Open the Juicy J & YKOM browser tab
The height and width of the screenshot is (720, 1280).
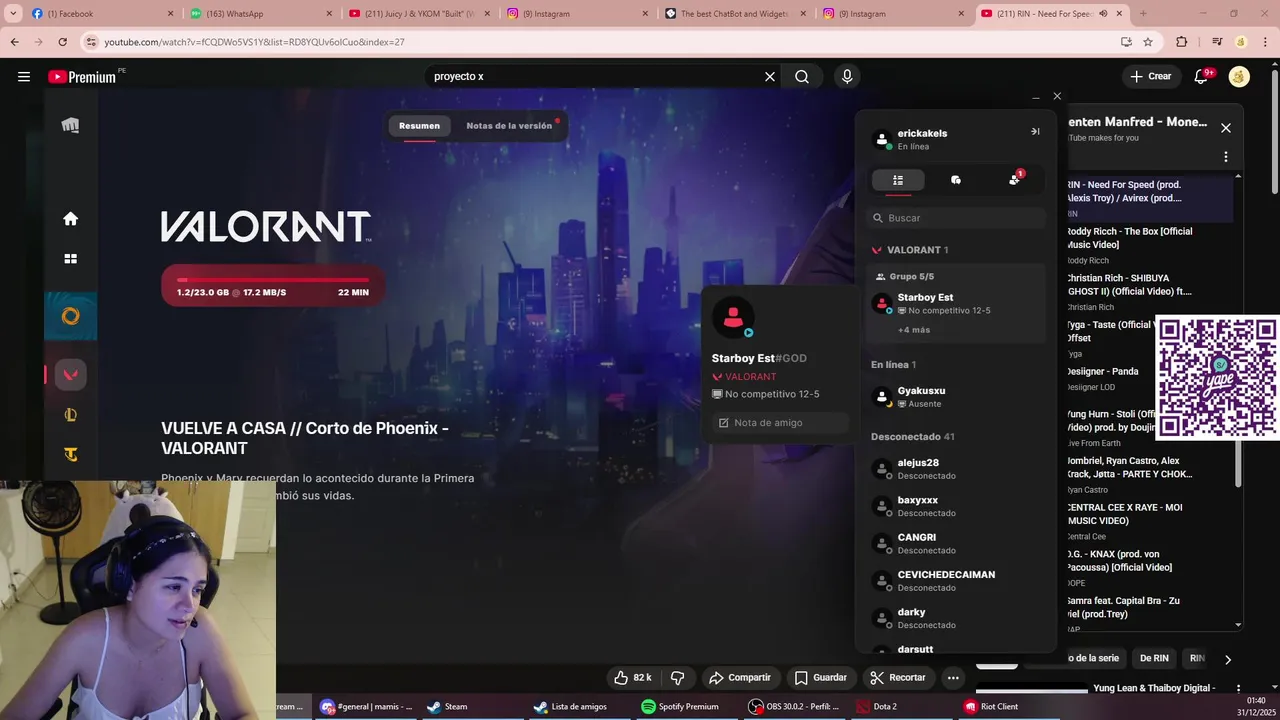pos(420,13)
